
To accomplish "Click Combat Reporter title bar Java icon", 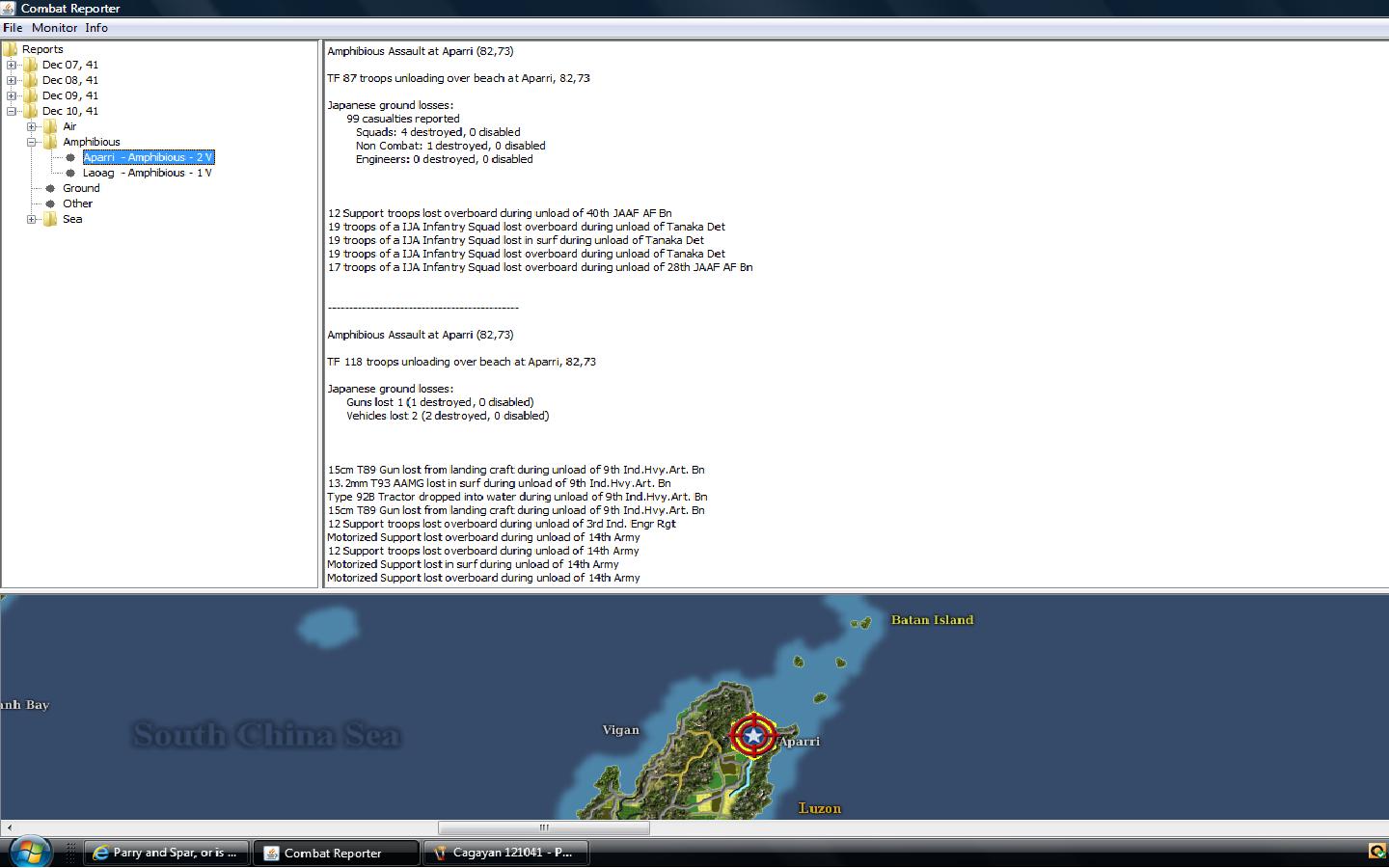I will pyautogui.click(x=9, y=8).
